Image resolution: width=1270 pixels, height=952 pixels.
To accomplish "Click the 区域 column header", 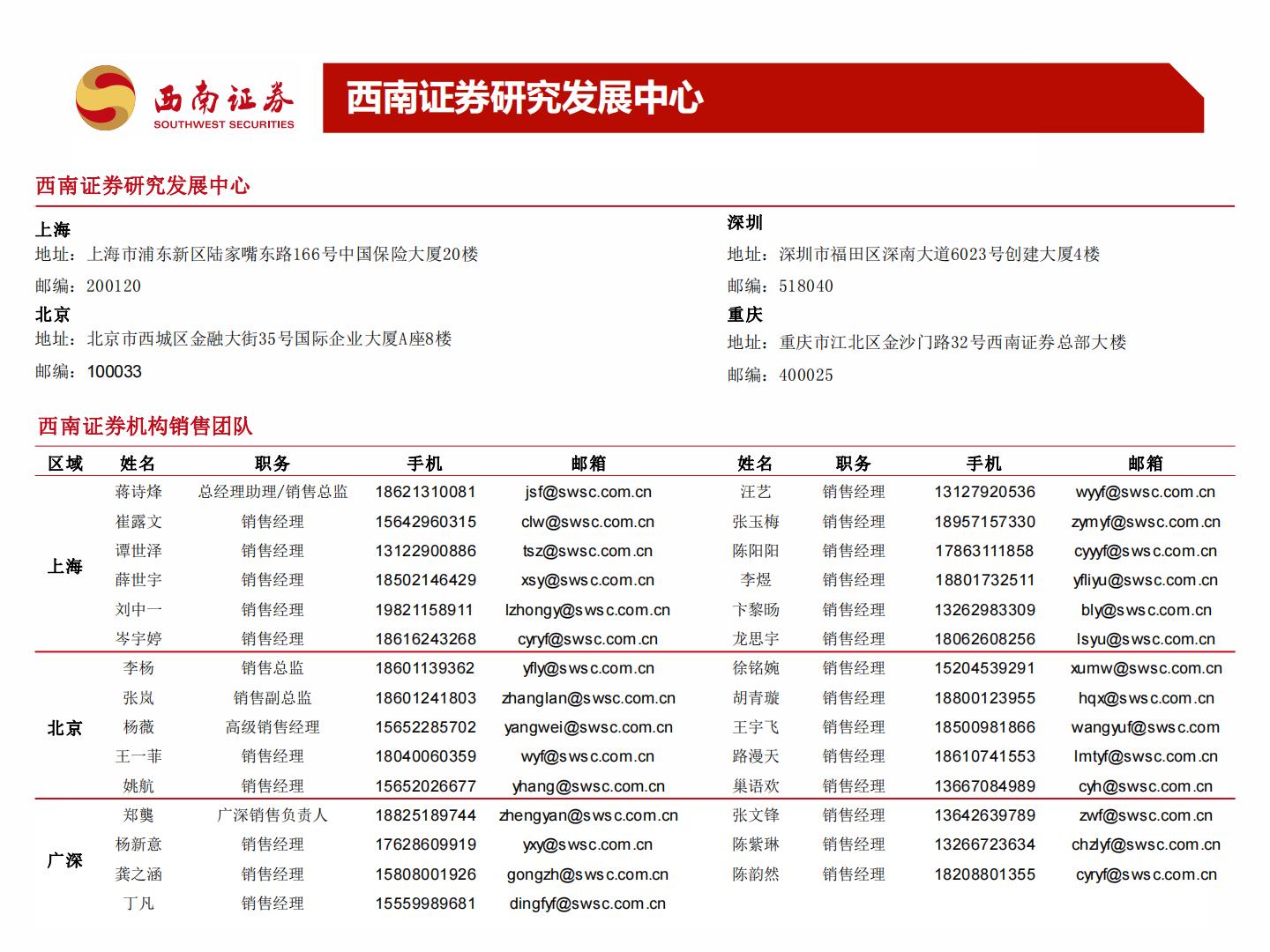I will tap(65, 464).
